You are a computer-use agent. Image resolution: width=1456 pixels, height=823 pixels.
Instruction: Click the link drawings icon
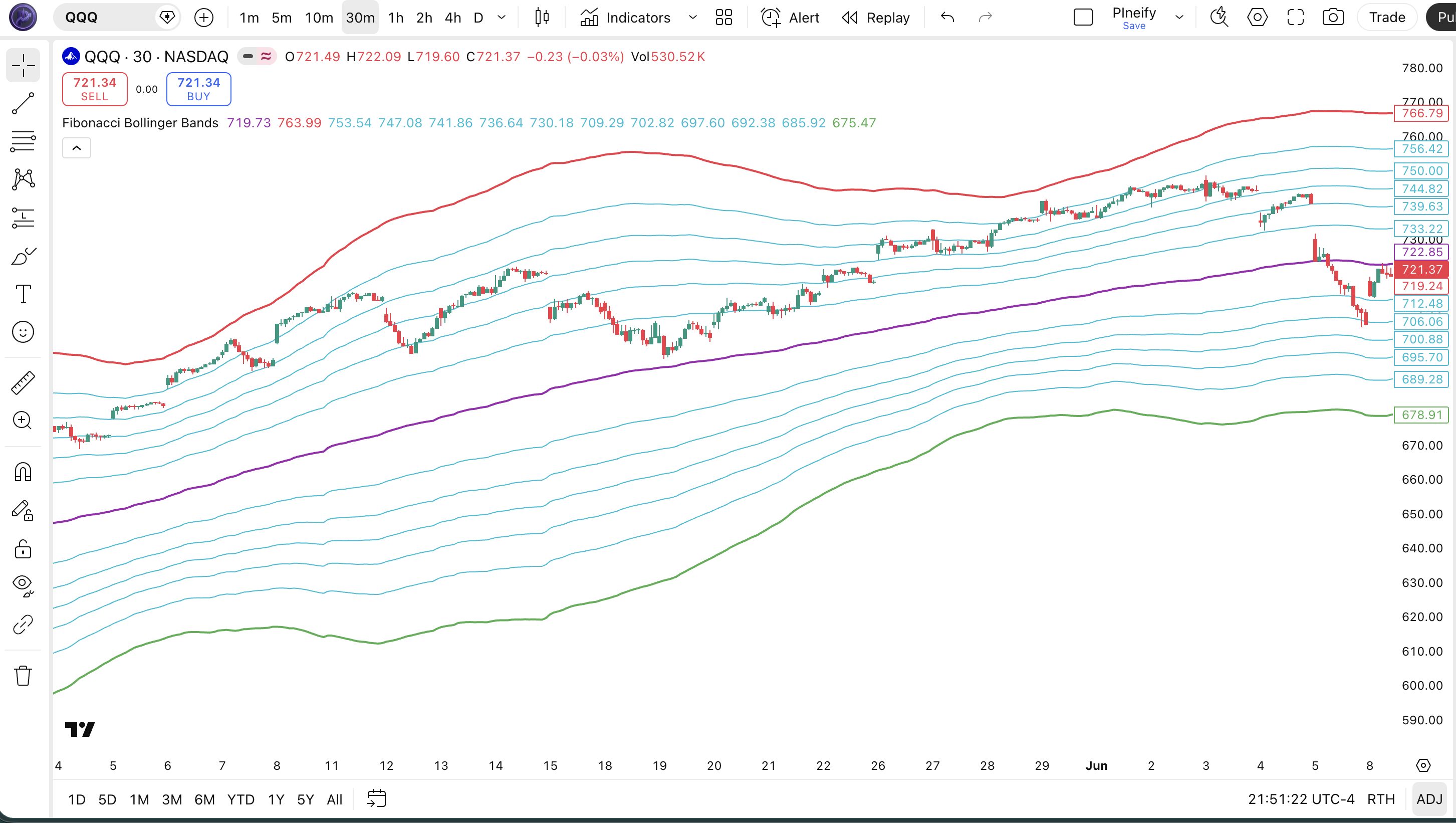tap(23, 625)
